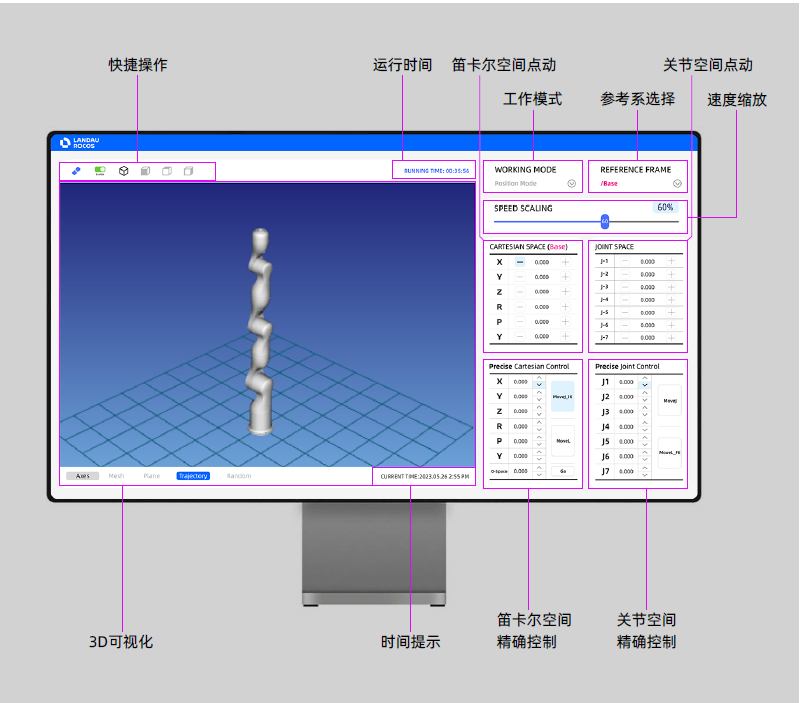The width and height of the screenshot is (801, 703).
Task: Click the MoveL button
Action: pos(563,440)
